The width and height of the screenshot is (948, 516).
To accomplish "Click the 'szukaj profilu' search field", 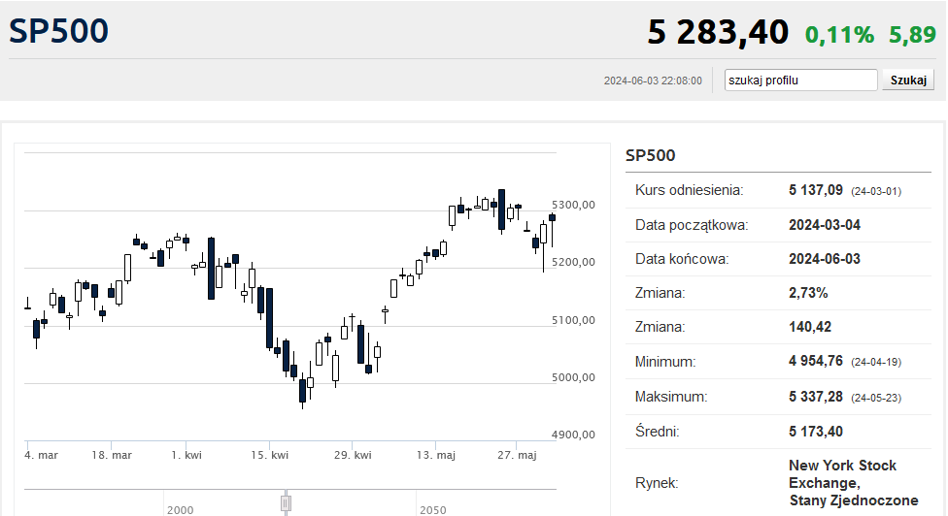I will click(800, 80).
